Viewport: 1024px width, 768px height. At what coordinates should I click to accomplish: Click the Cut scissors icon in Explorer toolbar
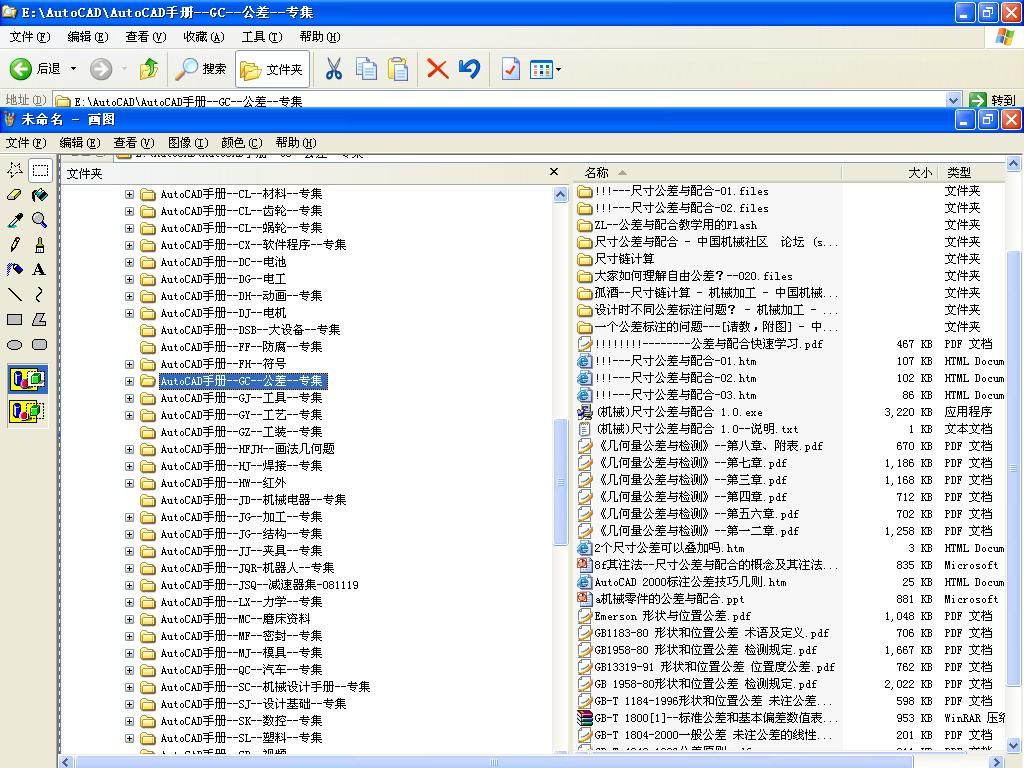[x=334, y=69]
